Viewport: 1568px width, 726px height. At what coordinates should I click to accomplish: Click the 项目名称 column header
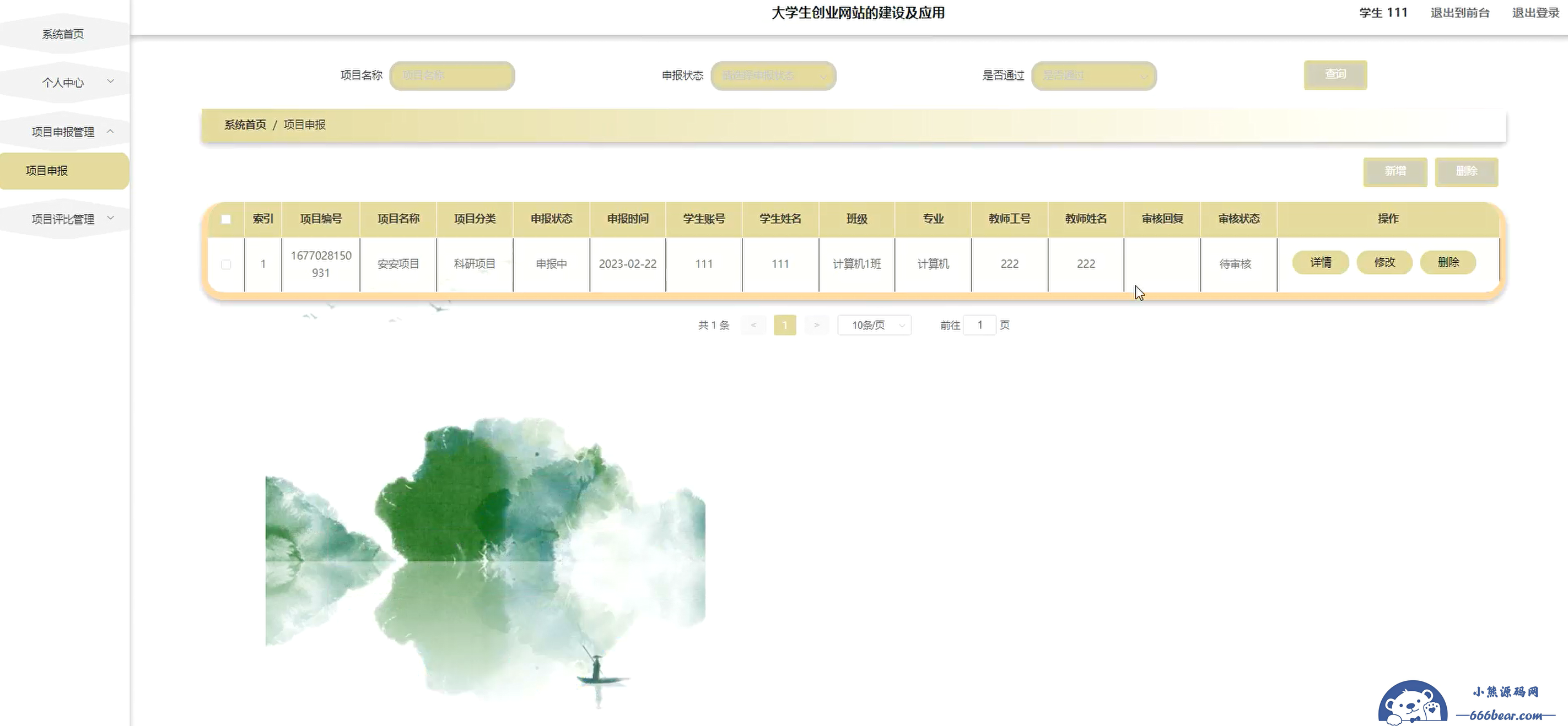pyautogui.click(x=398, y=219)
